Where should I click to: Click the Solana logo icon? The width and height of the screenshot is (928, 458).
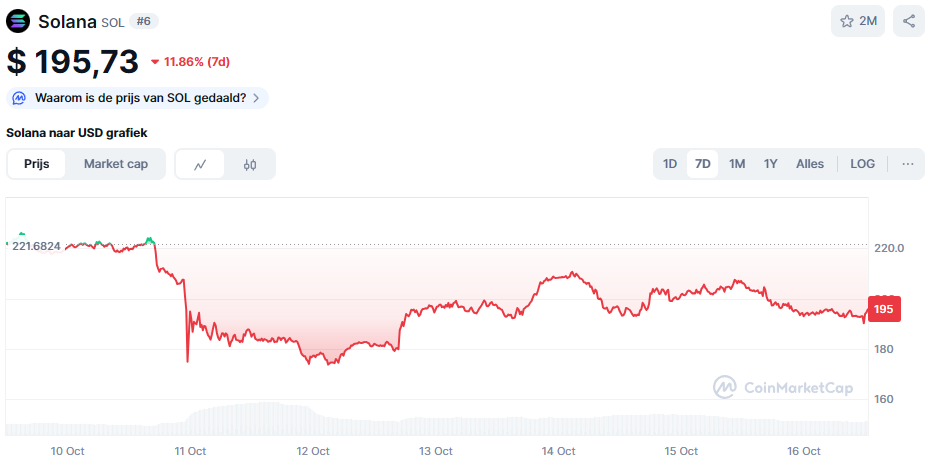19,21
